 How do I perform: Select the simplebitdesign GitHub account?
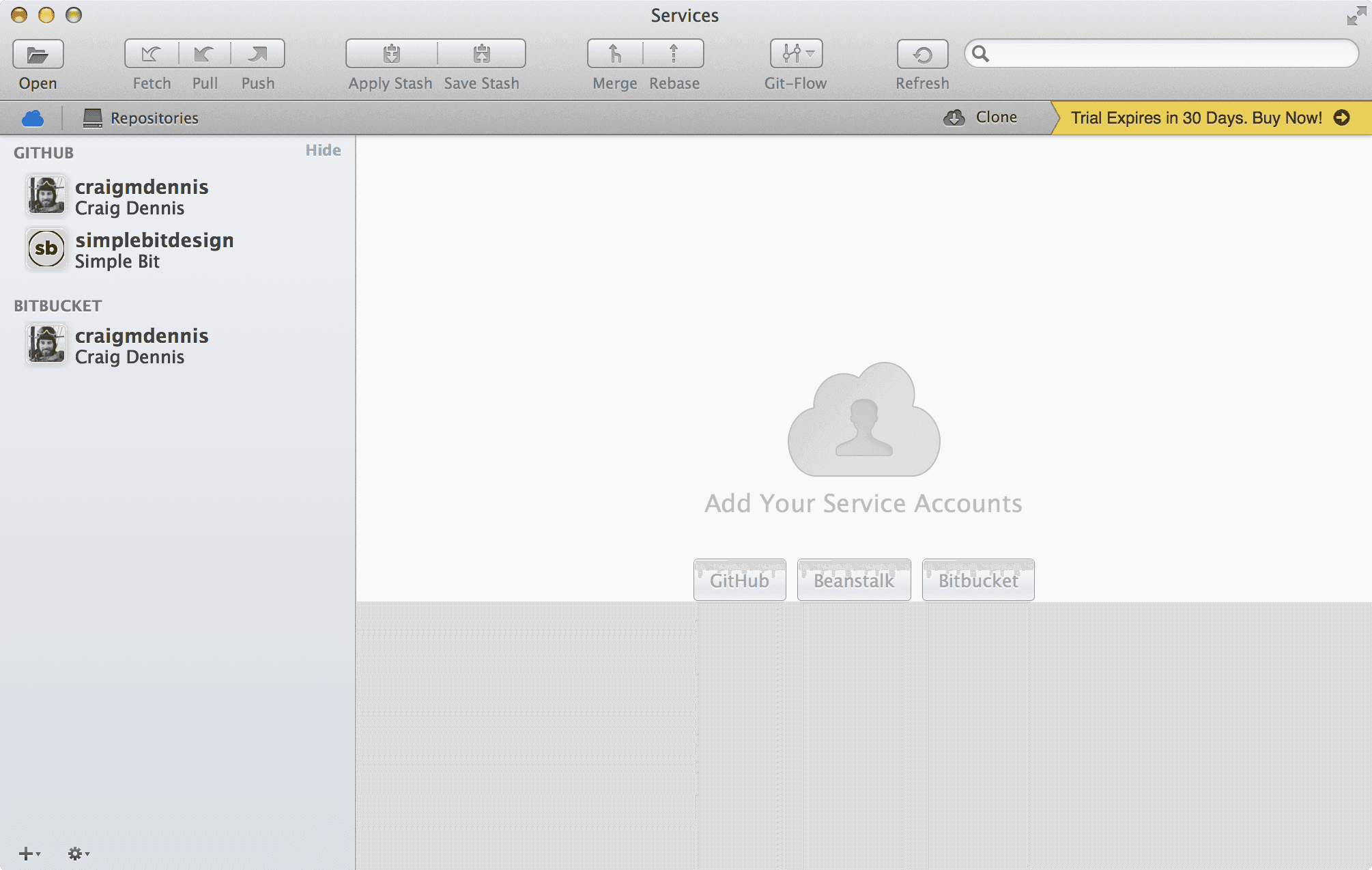(x=177, y=250)
